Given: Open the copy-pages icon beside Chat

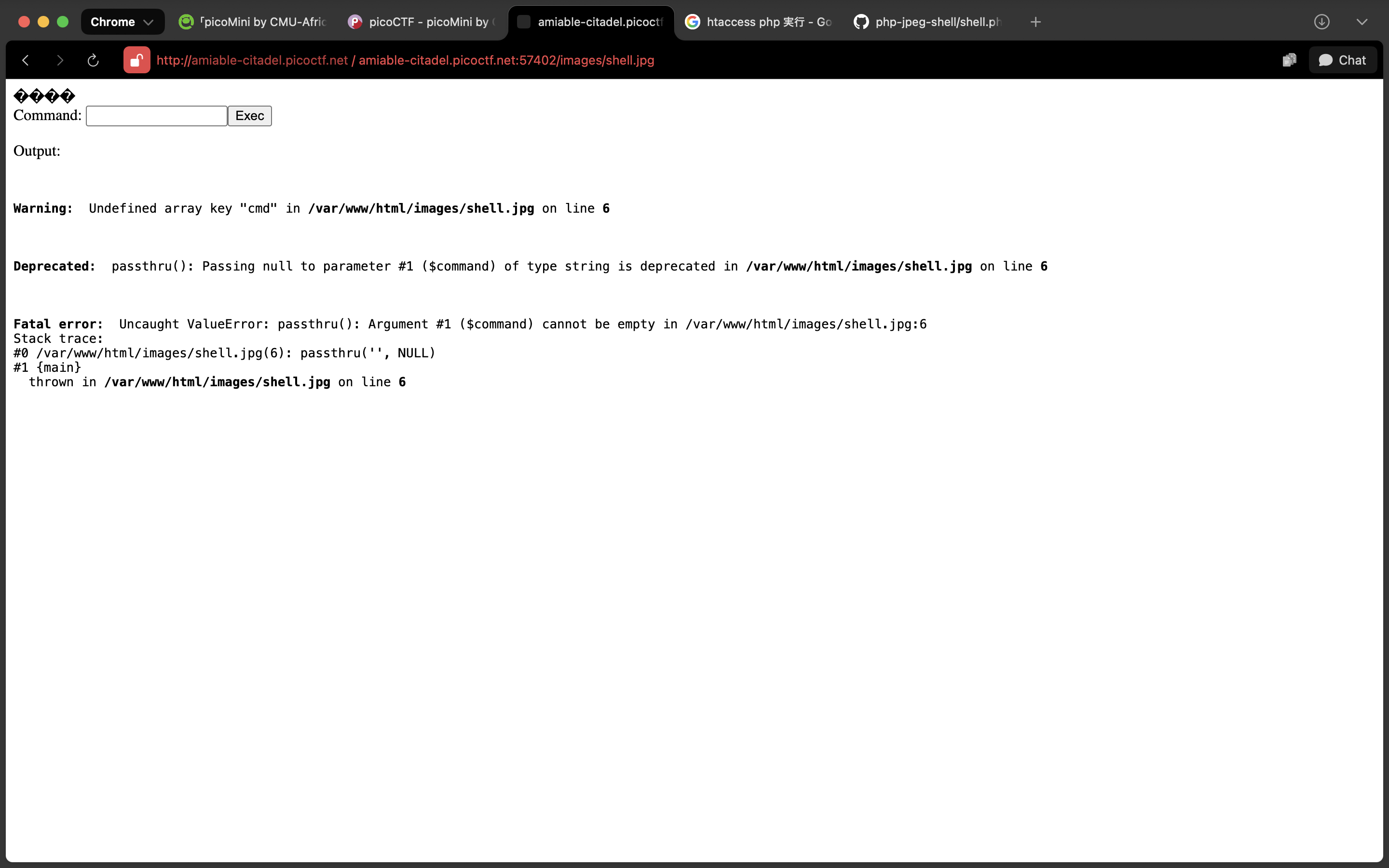Looking at the screenshot, I should coord(1289,60).
